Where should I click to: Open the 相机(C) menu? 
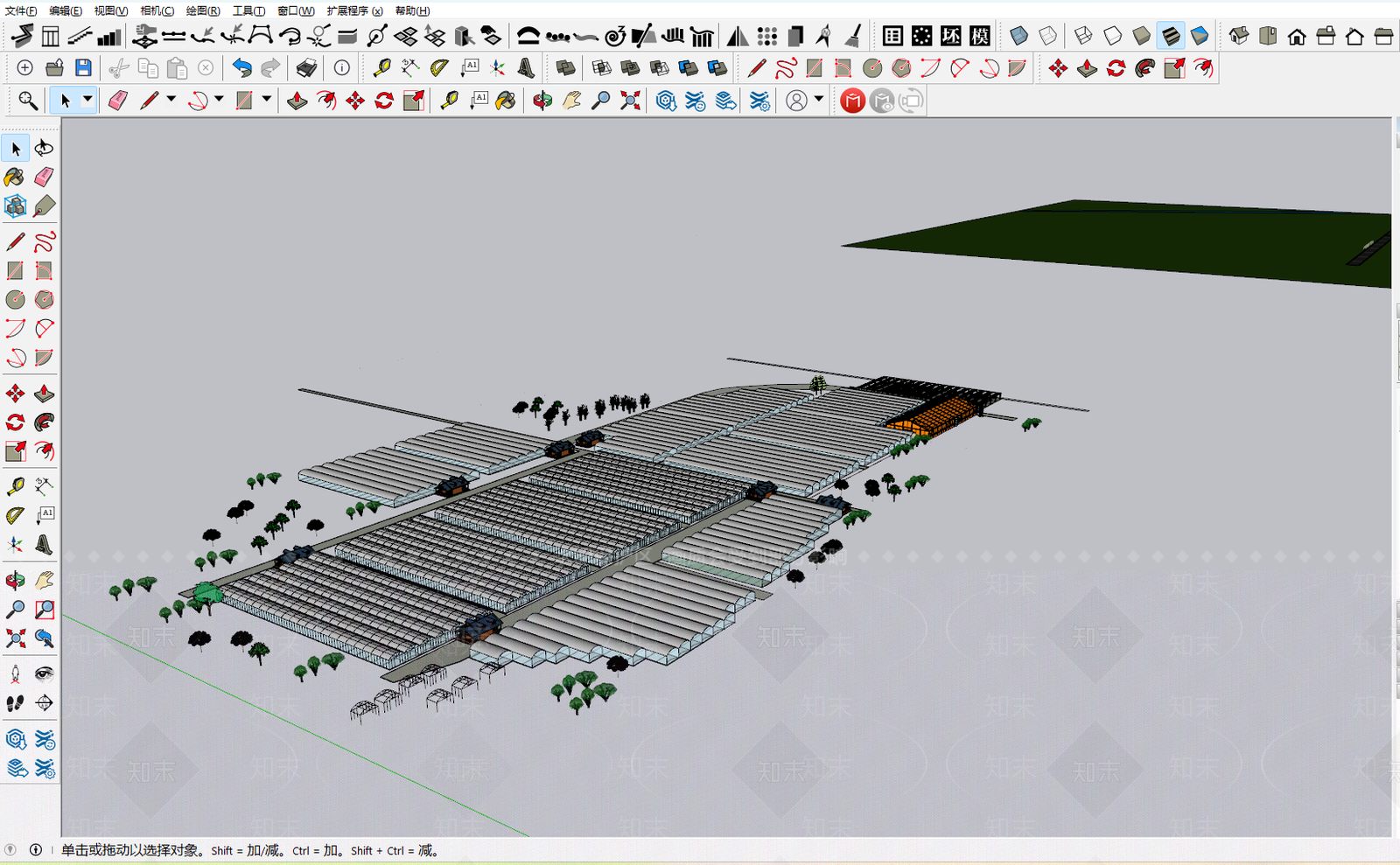[x=157, y=10]
